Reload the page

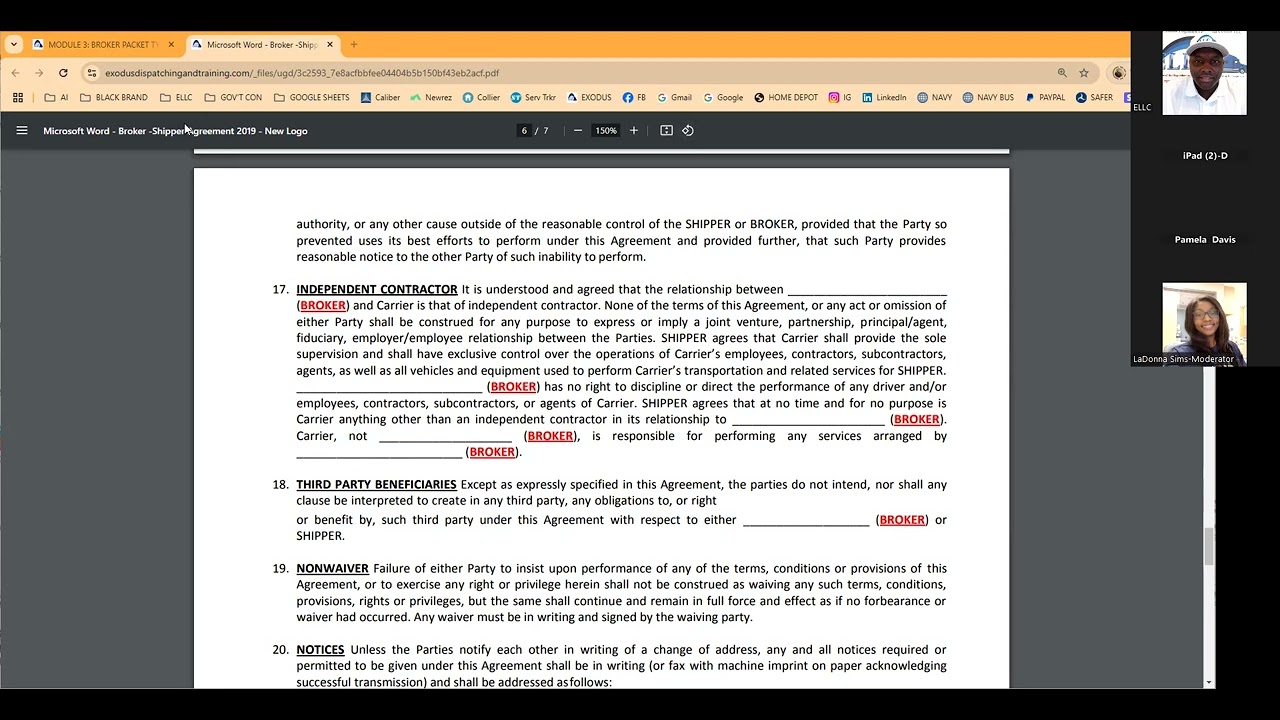pos(63,72)
